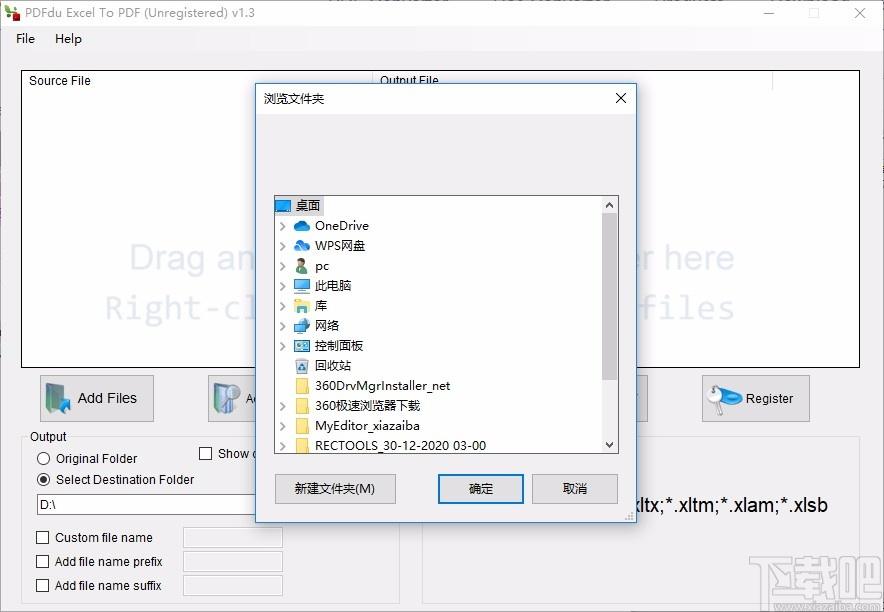Confirm with the 确定 button
The width and height of the screenshot is (884, 612).
(481, 489)
